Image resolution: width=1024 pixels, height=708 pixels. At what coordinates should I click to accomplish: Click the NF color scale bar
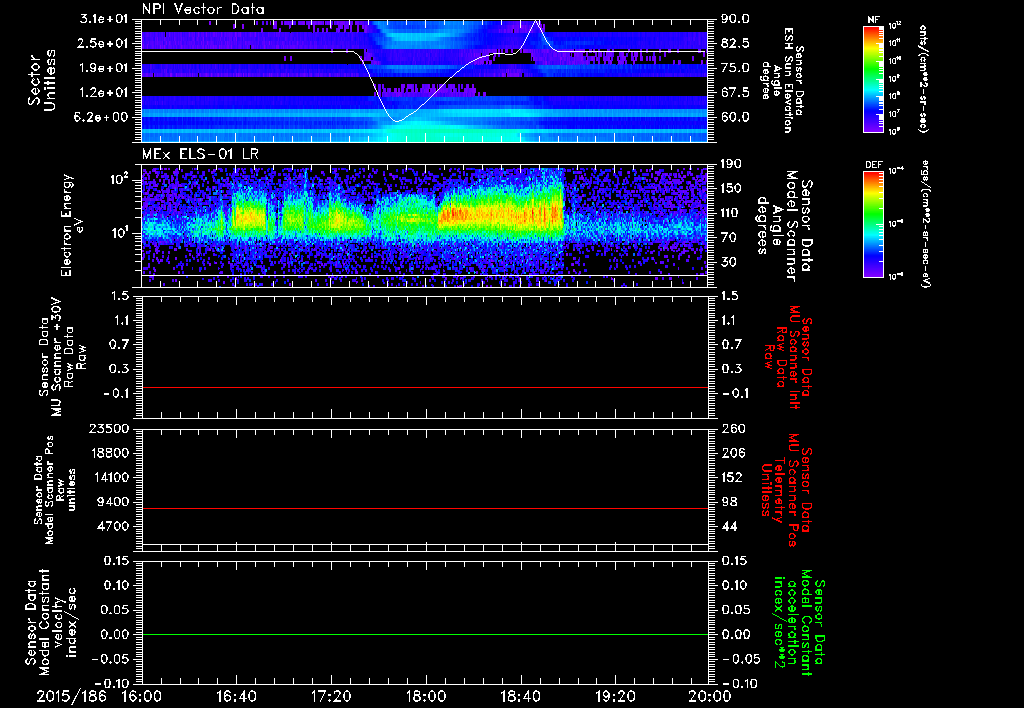tap(874, 79)
